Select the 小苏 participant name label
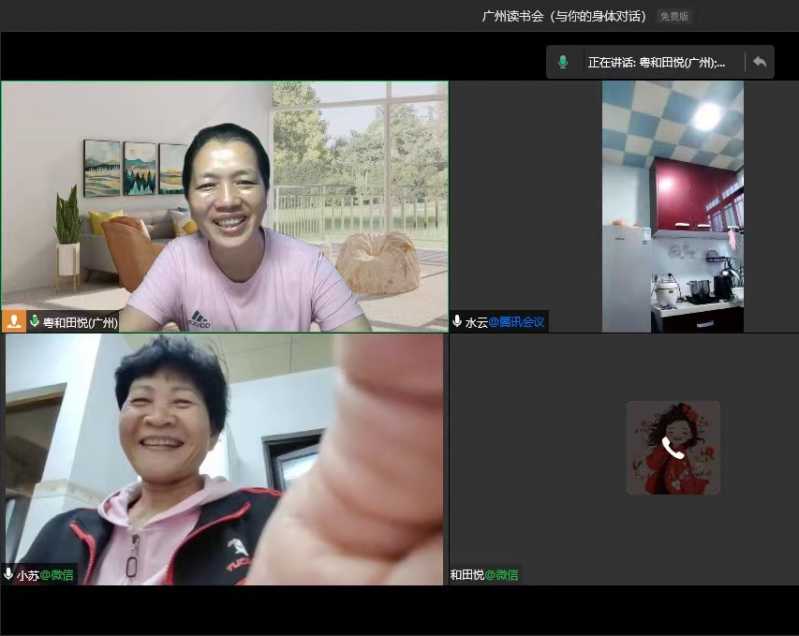799x636 pixels. point(27,575)
